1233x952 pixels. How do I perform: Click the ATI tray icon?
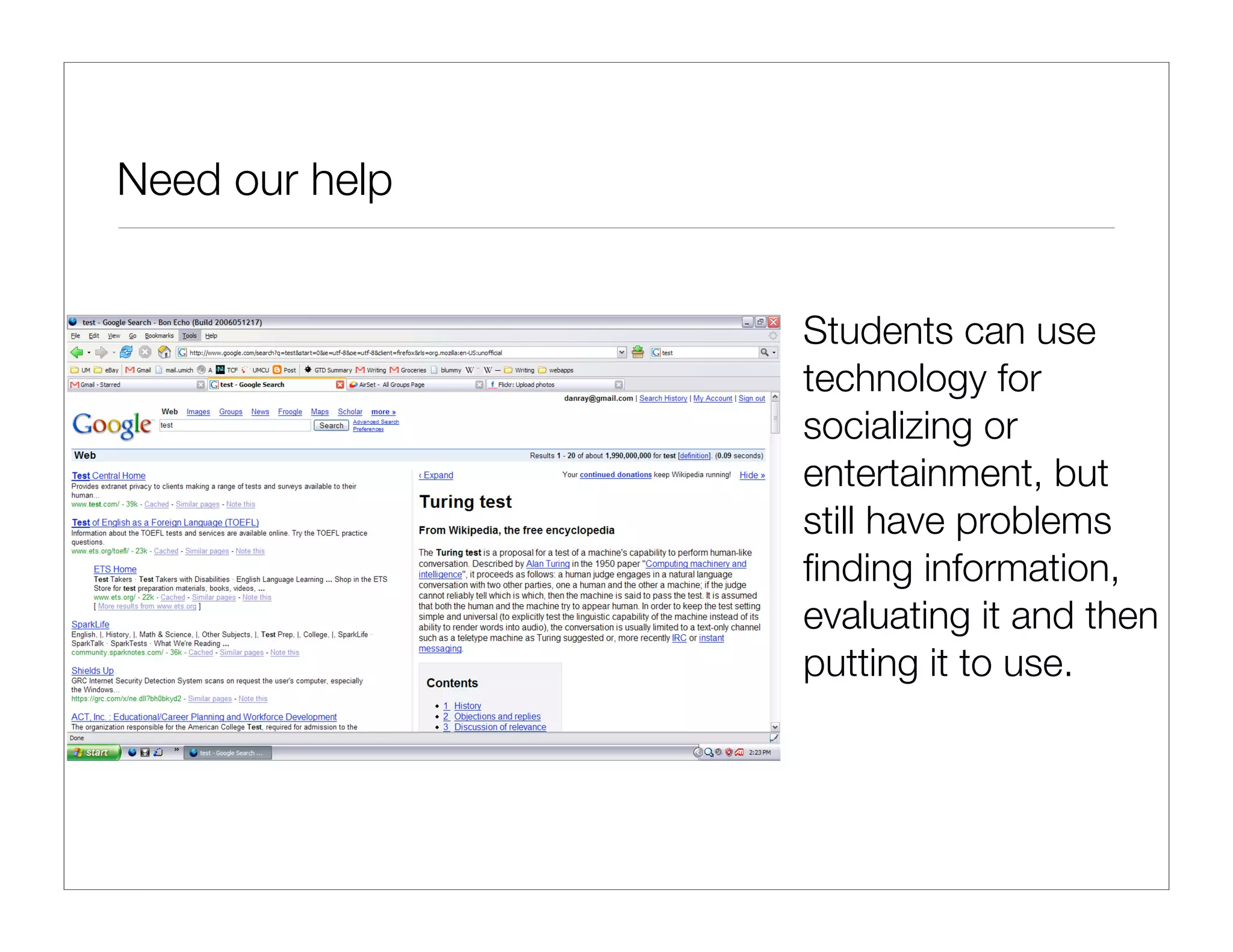click(x=739, y=753)
